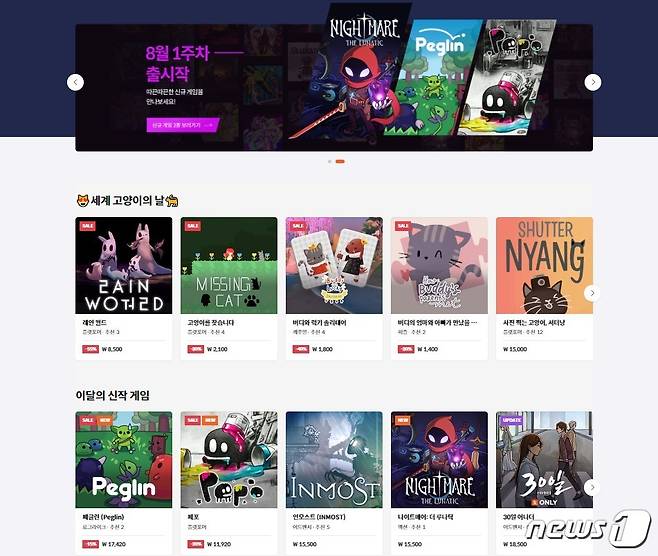Open the INMOST game thumbnail
The width and height of the screenshot is (658, 556).
pos(334,459)
